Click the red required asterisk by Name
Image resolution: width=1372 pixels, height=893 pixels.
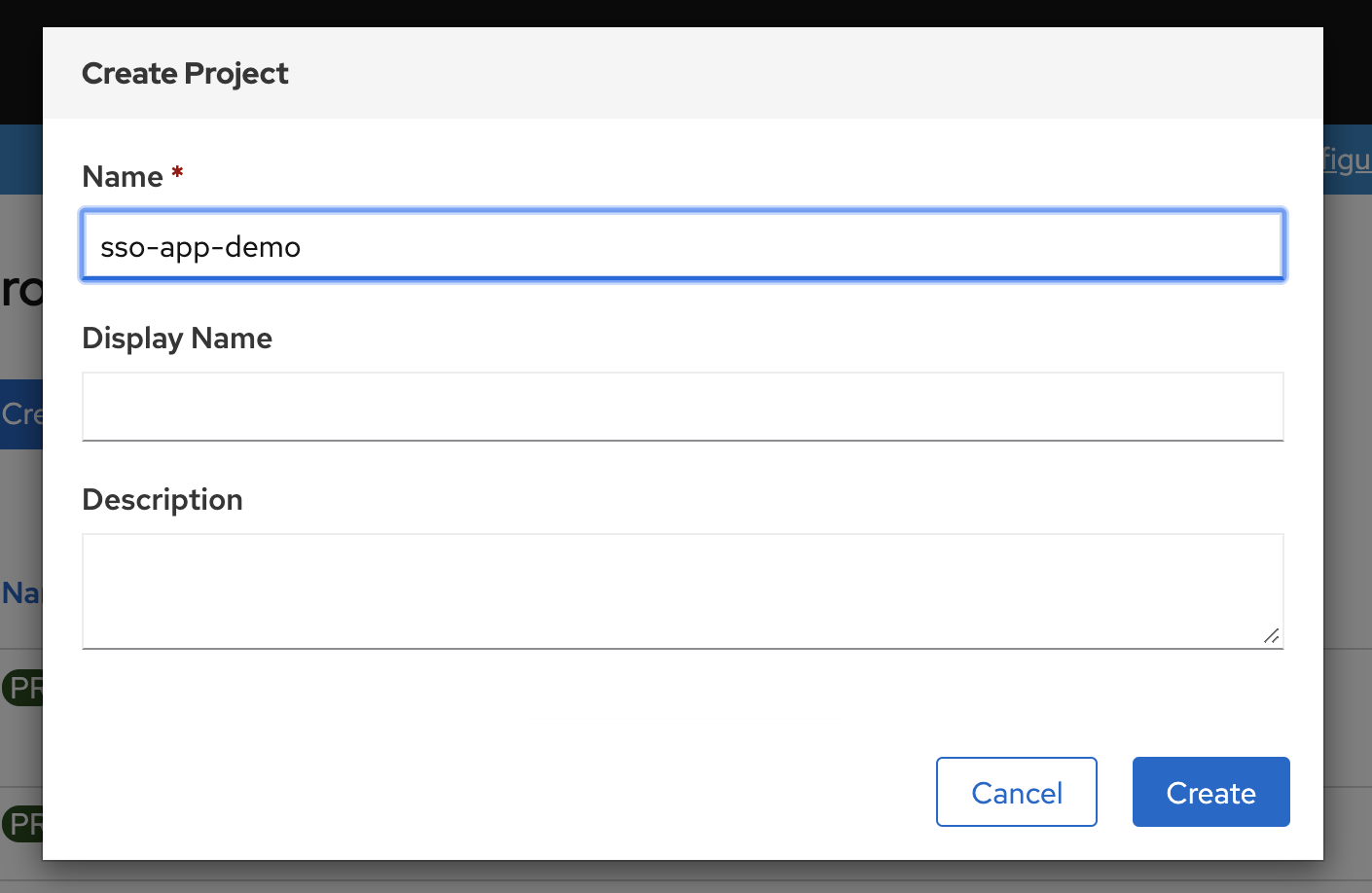177,173
